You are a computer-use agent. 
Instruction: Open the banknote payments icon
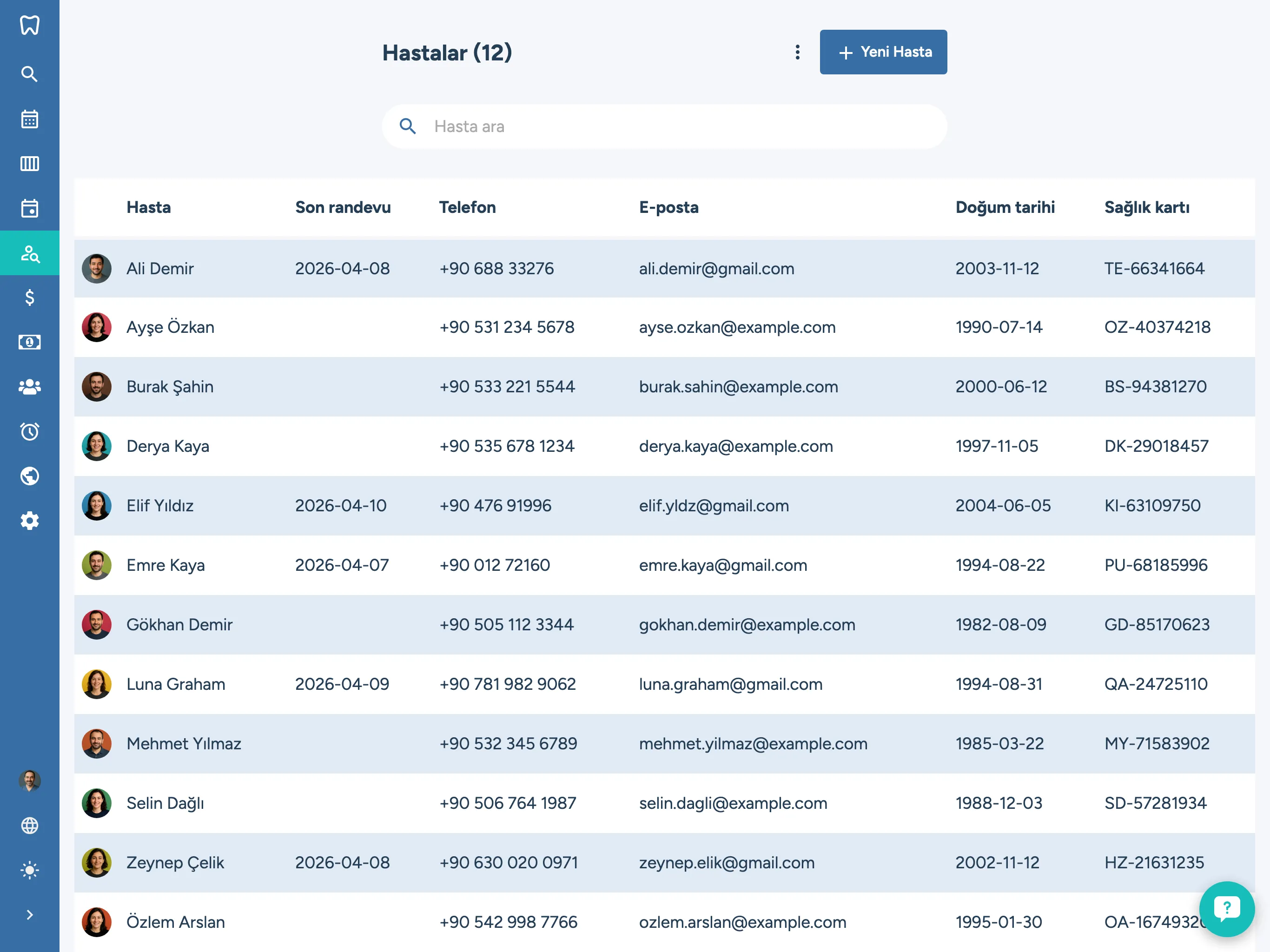pos(29,342)
